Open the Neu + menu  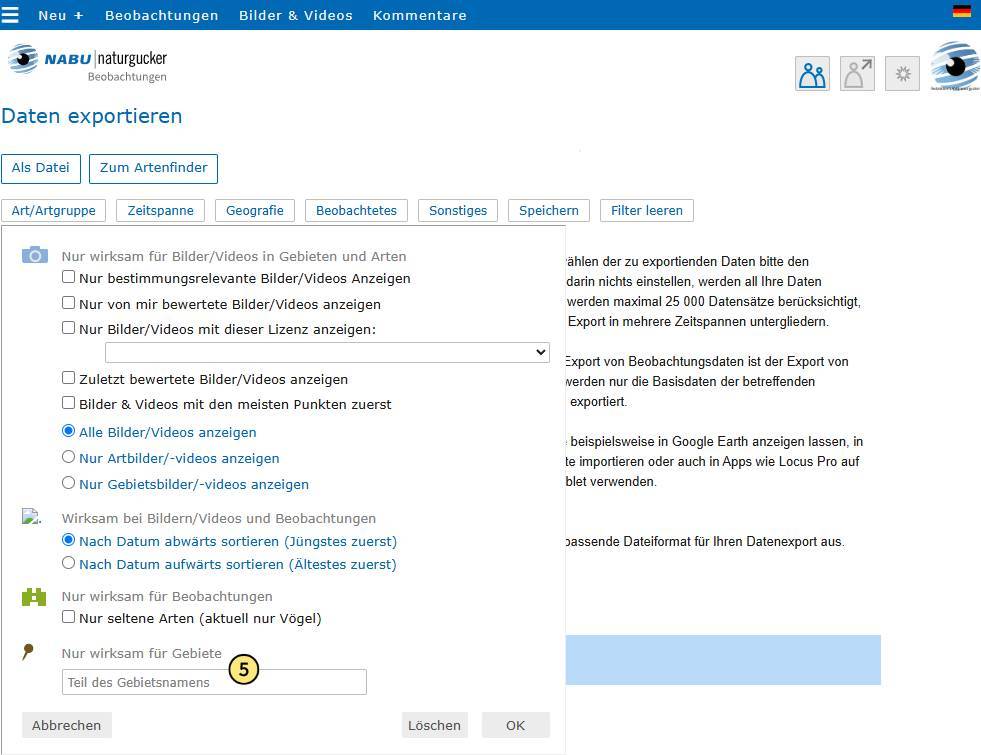[x=61, y=15]
